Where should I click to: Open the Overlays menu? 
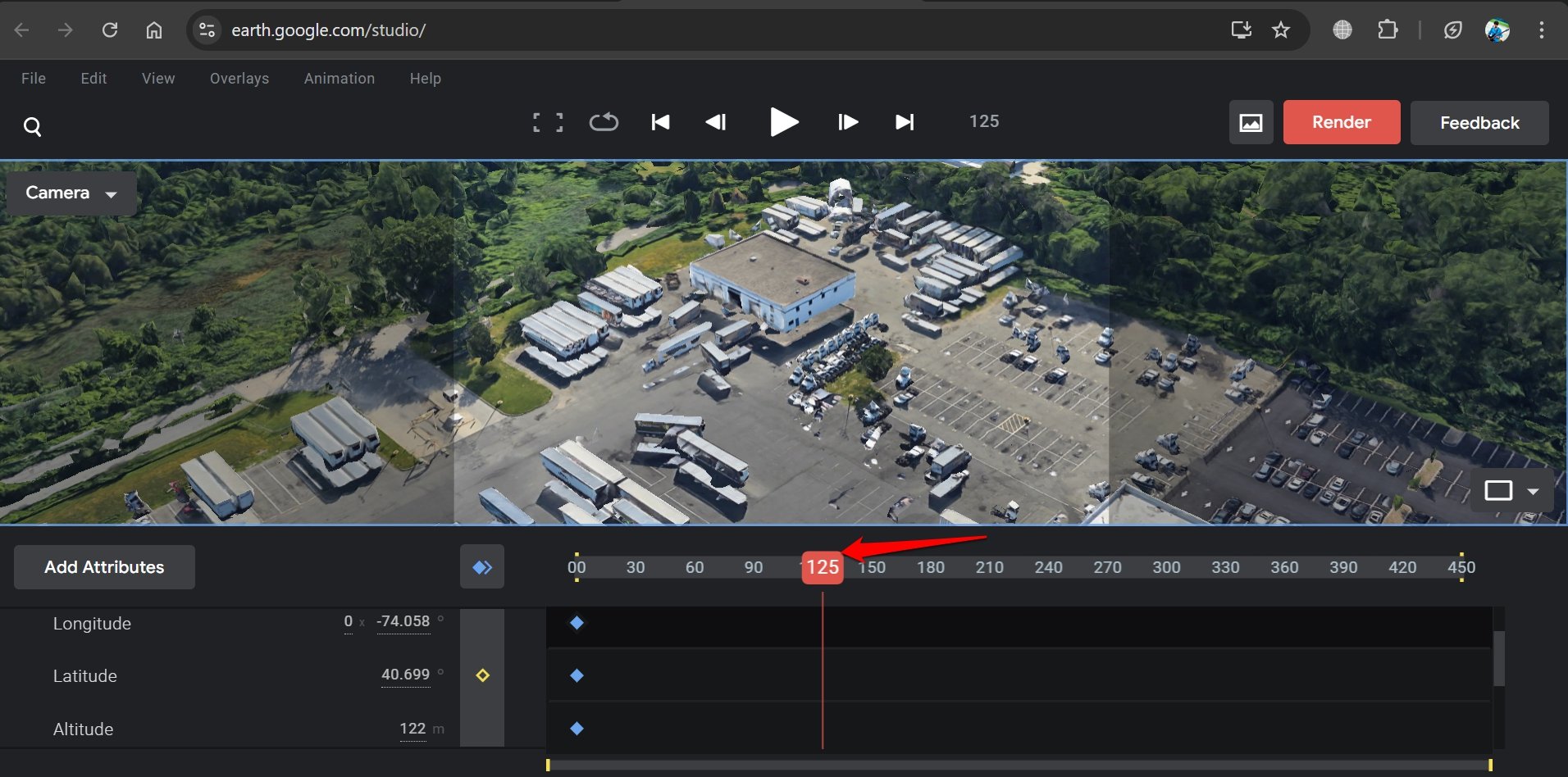pyautogui.click(x=239, y=79)
